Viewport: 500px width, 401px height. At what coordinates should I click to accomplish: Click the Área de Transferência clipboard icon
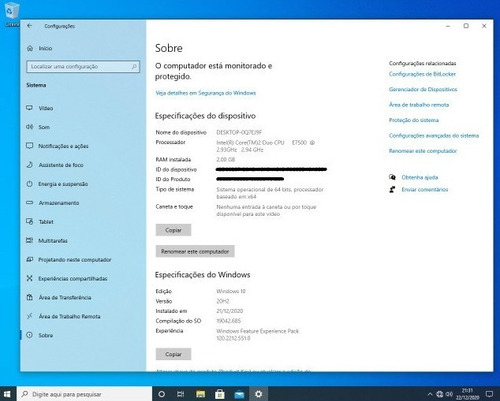click(x=30, y=297)
